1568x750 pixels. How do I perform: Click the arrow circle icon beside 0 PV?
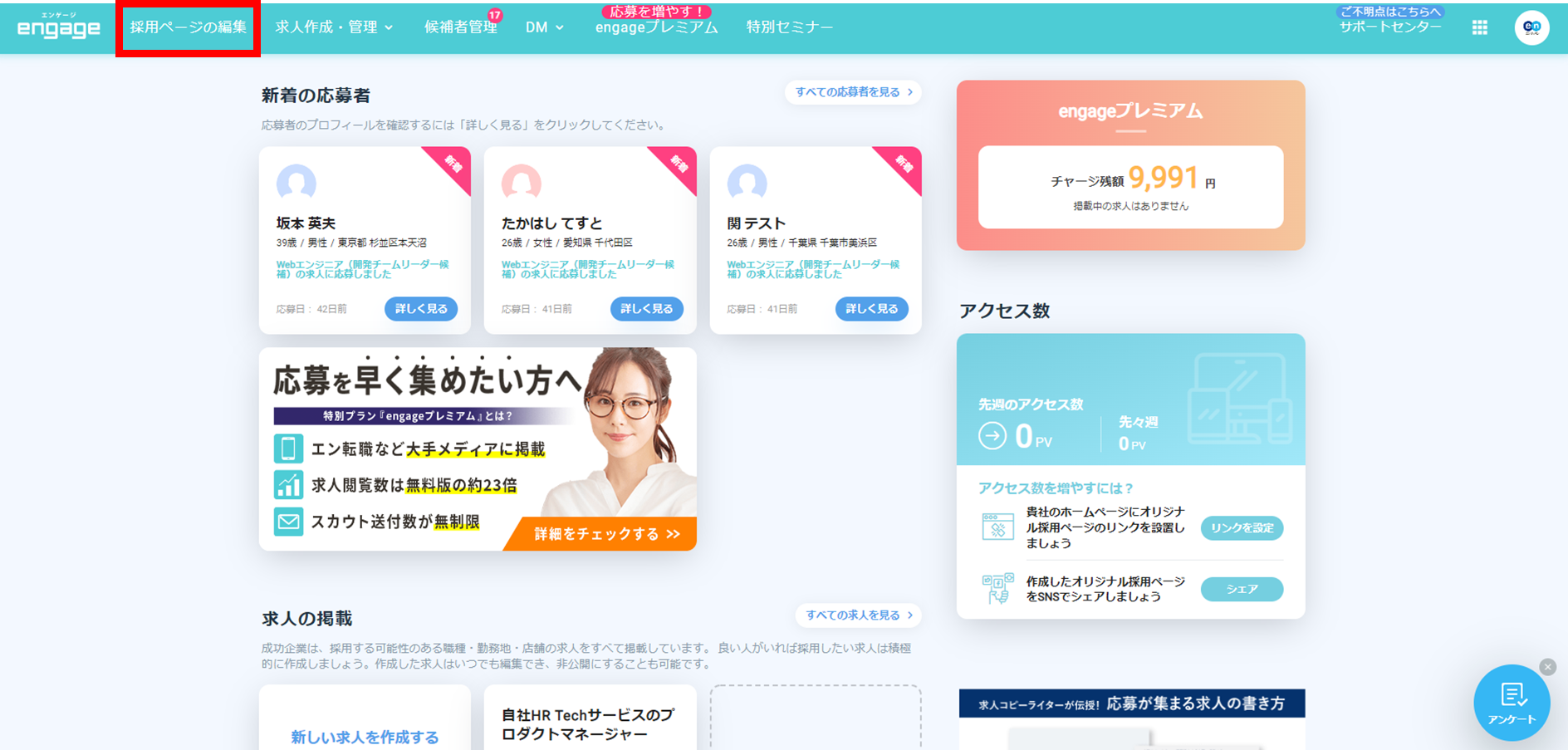992,436
